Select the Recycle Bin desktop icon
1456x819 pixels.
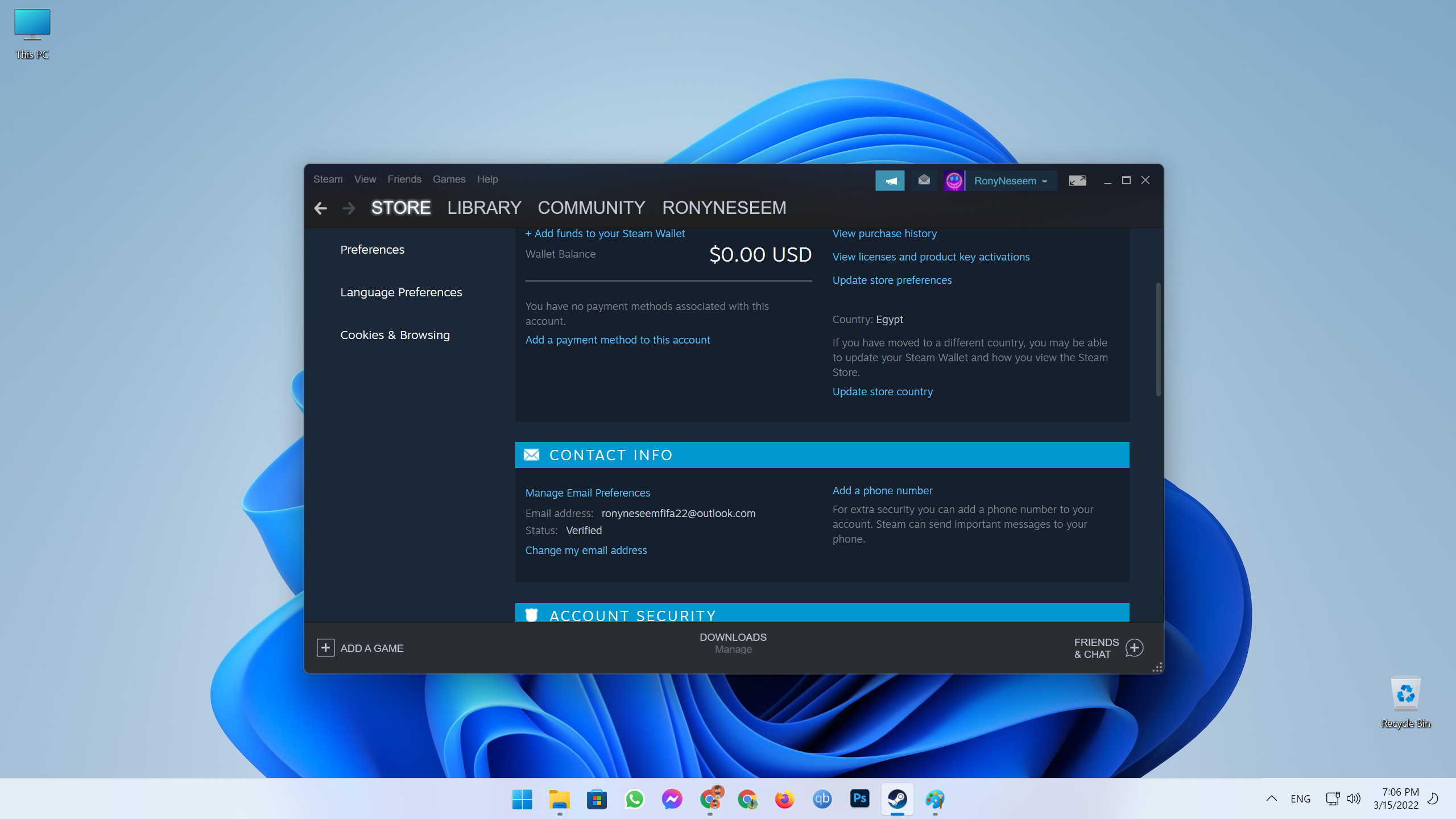pos(1406,702)
